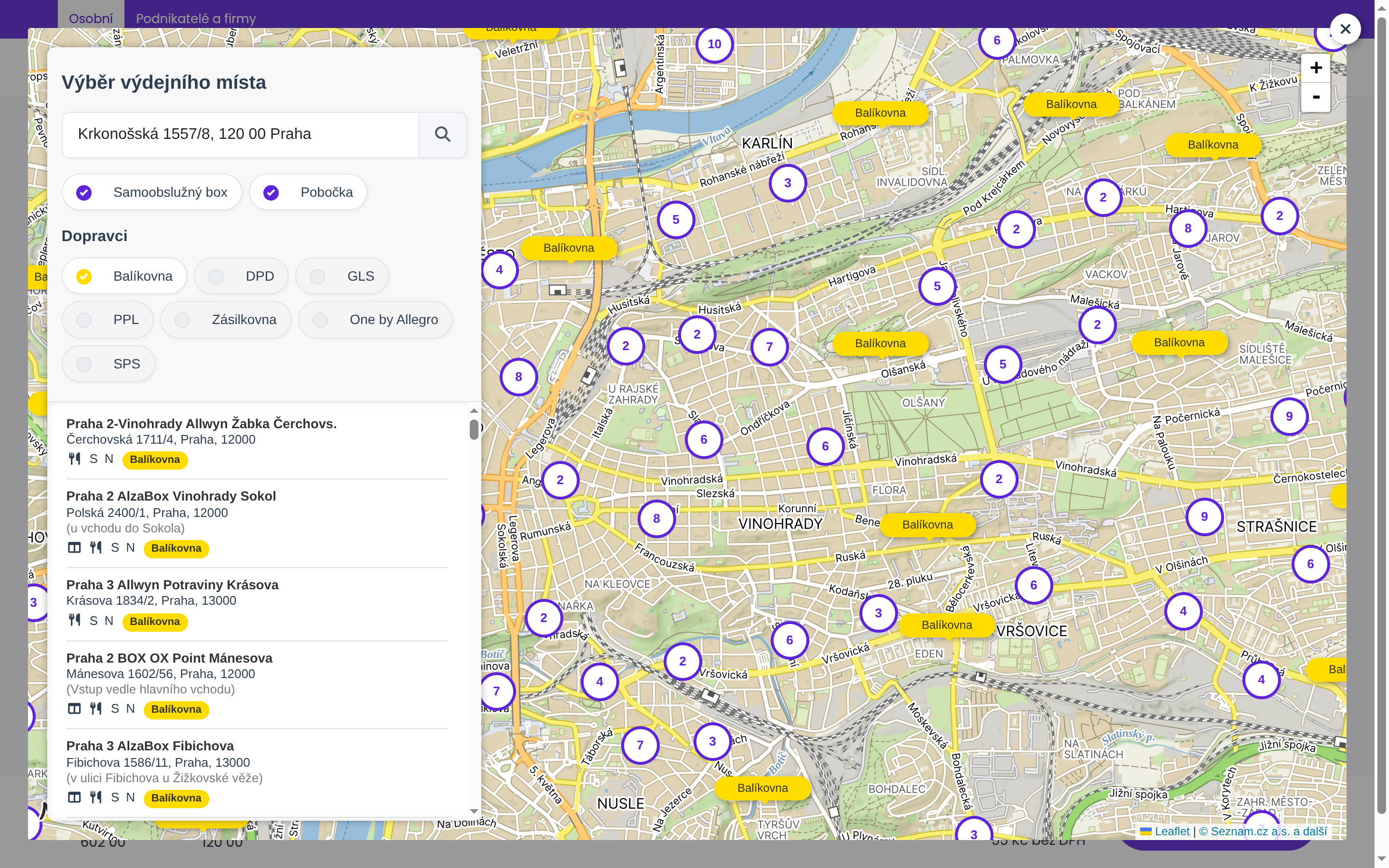1389x868 pixels.
Task: Open the cluster 3 marker in Karlín
Action: click(x=788, y=183)
